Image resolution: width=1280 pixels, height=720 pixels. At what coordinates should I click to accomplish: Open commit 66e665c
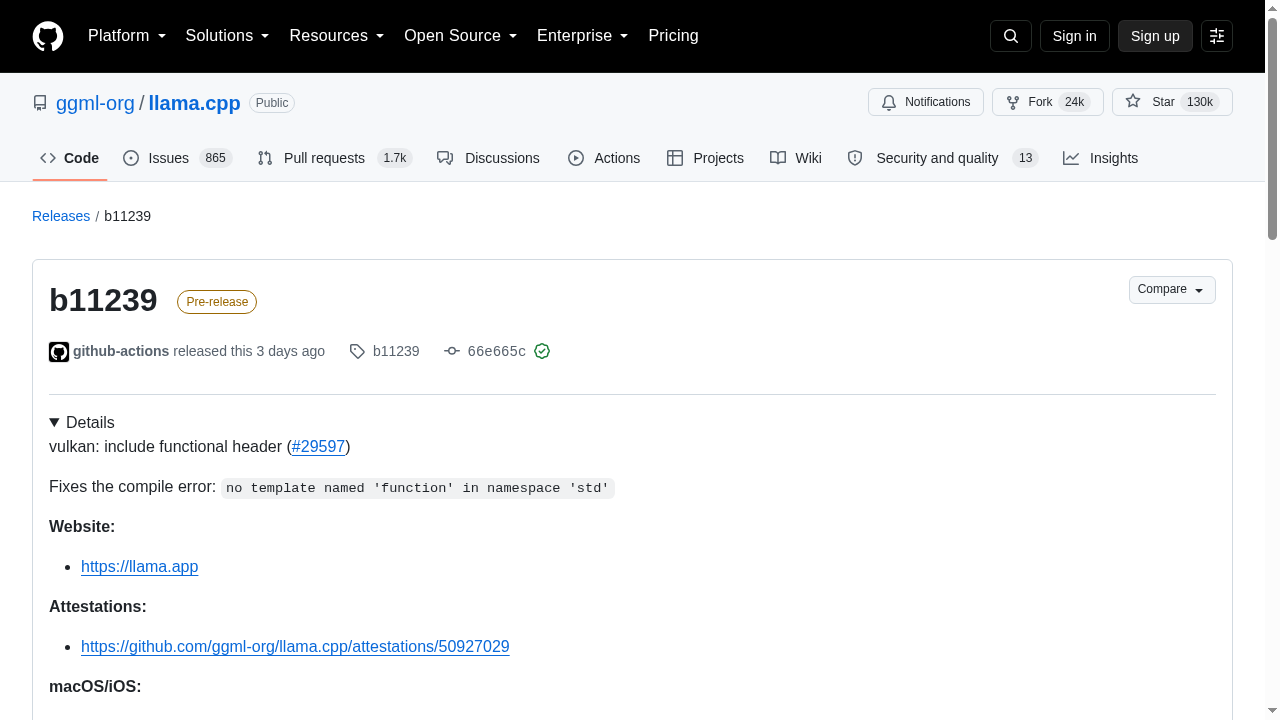click(x=486, y=351)
